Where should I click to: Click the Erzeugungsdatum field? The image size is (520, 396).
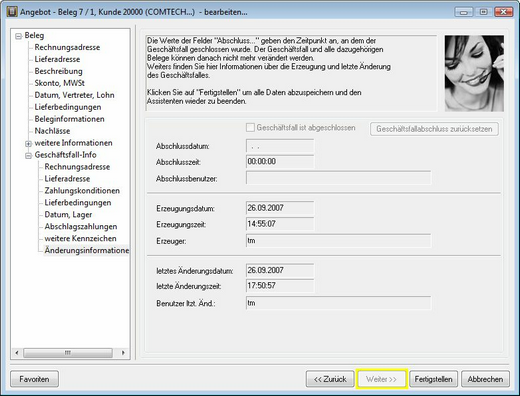point(280,208)
